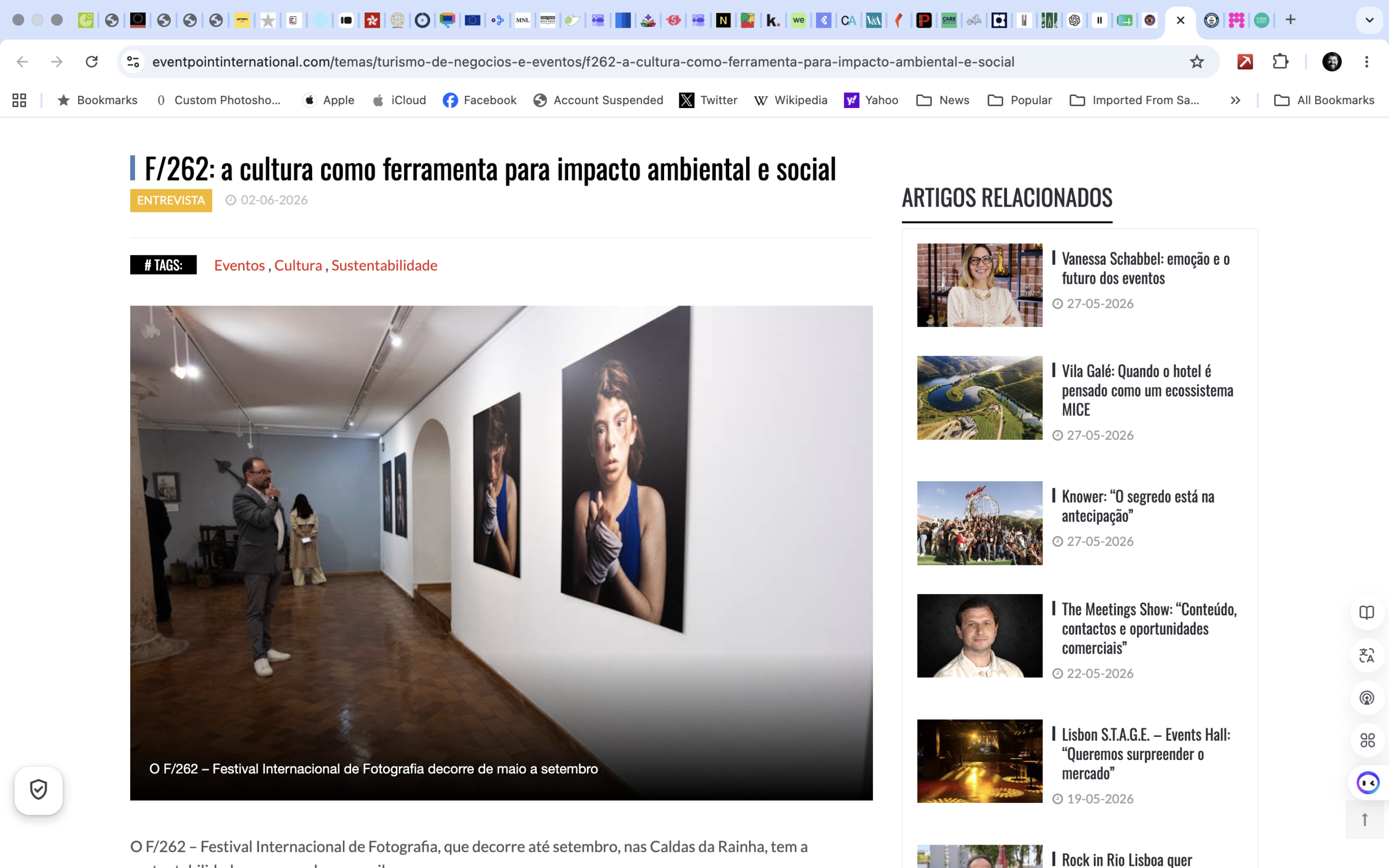Show hidden bookmarks with the overflow chevron
The image size is (1389, 868).
pyautogui.click(x=1235, y=100)
